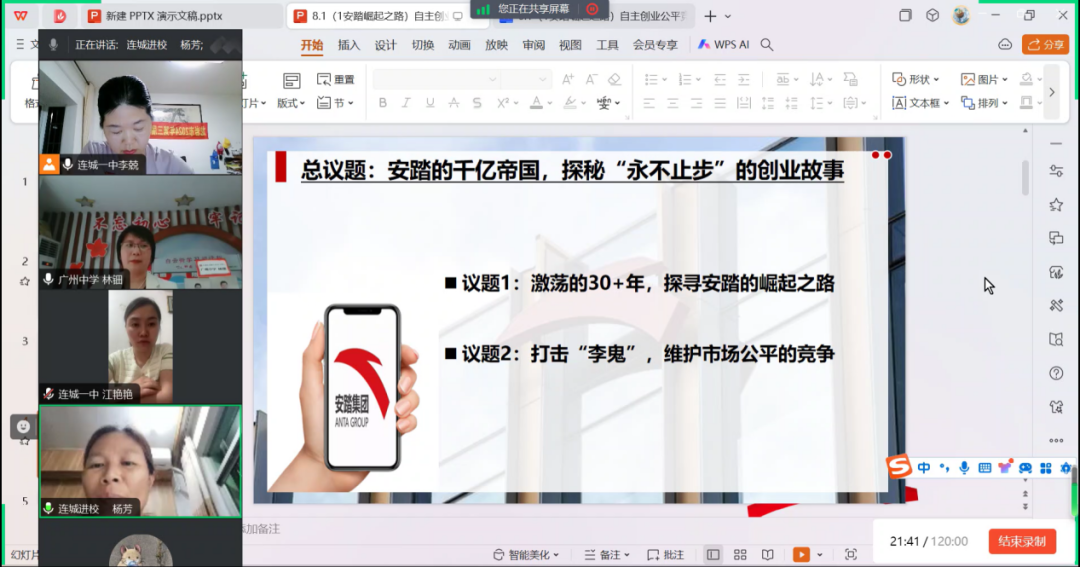Screen dimensions: 1080x567
Task: Expand ribbon with right chevron arrow
Action: click(1052, 92)
